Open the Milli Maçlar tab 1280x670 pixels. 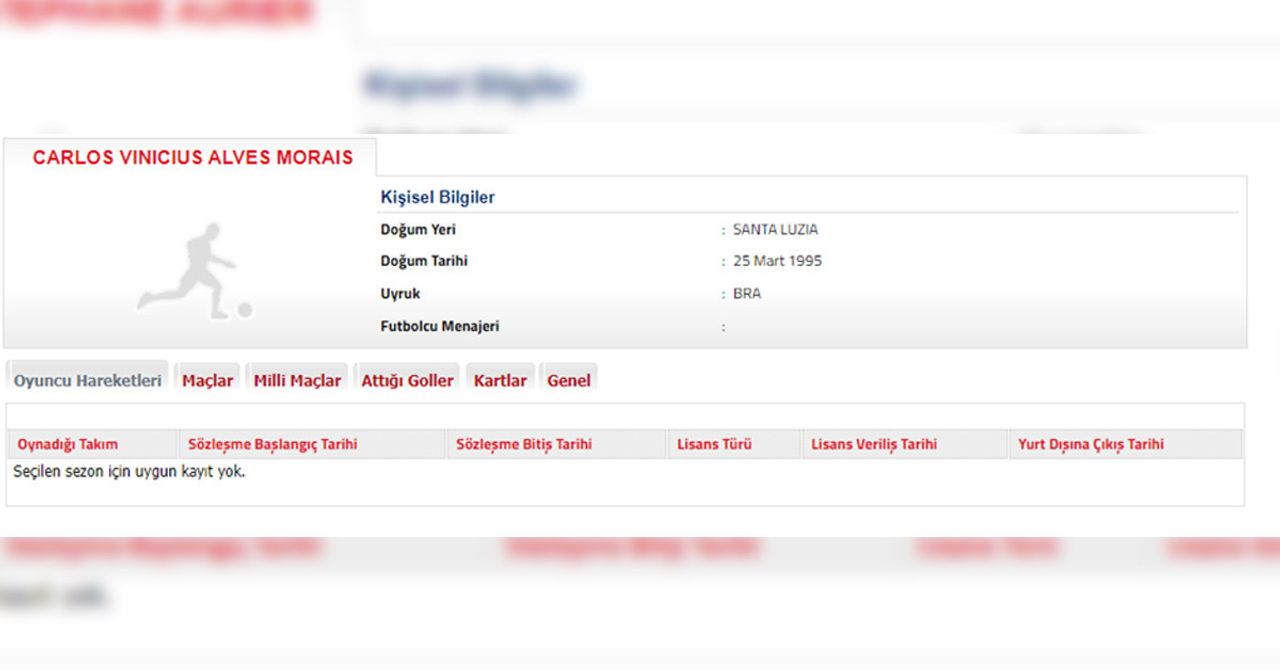point(297,380)
